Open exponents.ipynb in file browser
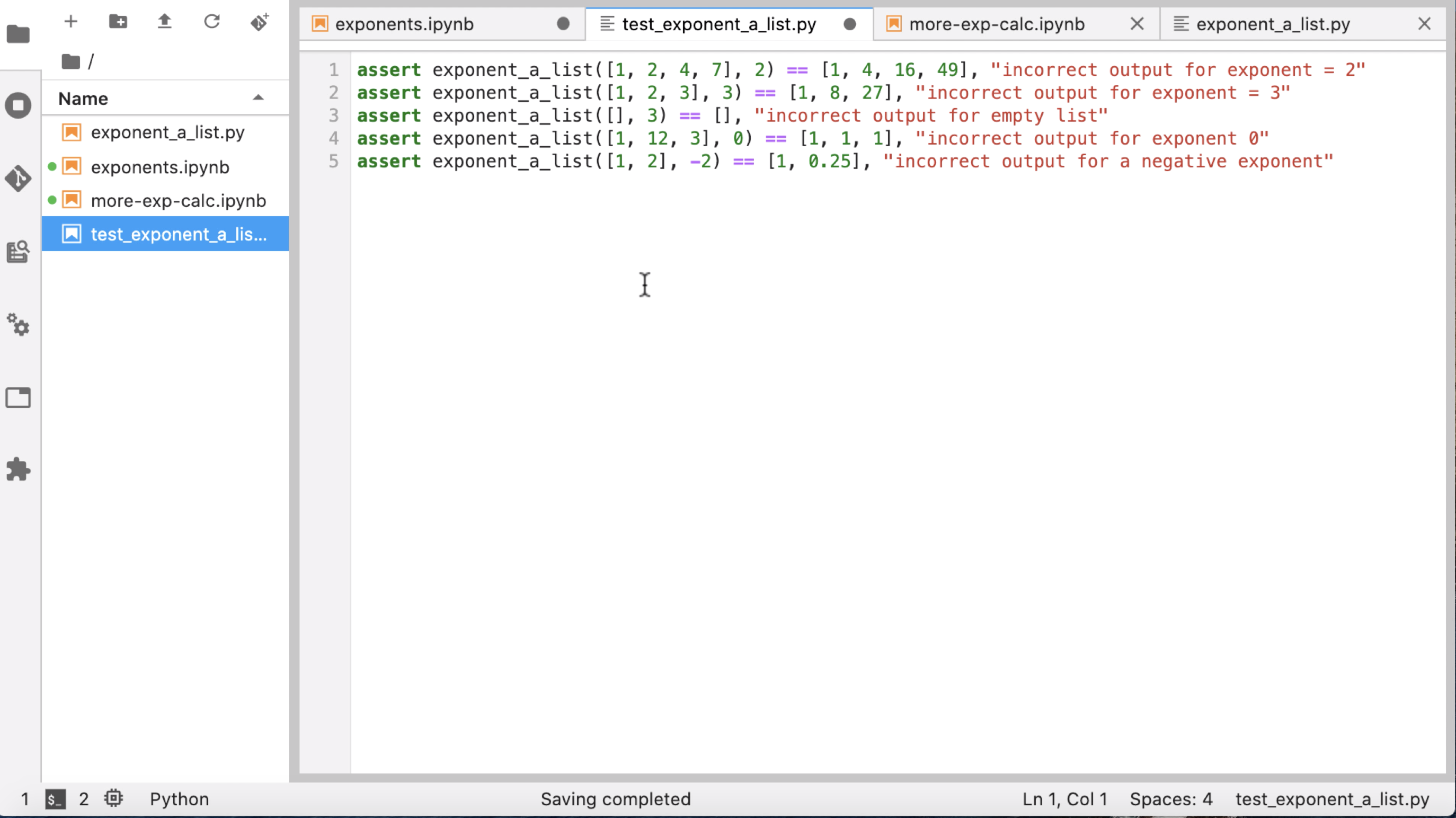Viewport: 1456px width, 818px height. click(160, 167)
